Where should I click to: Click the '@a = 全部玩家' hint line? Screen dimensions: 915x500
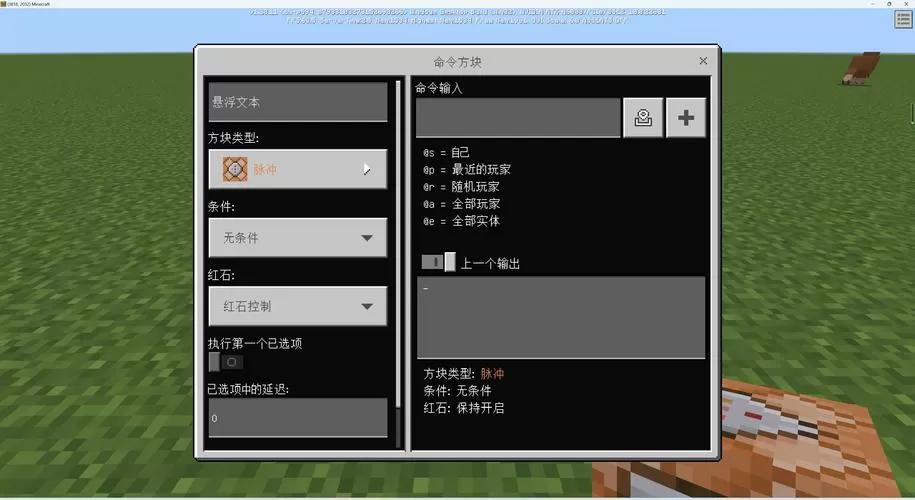click(461, 204)
